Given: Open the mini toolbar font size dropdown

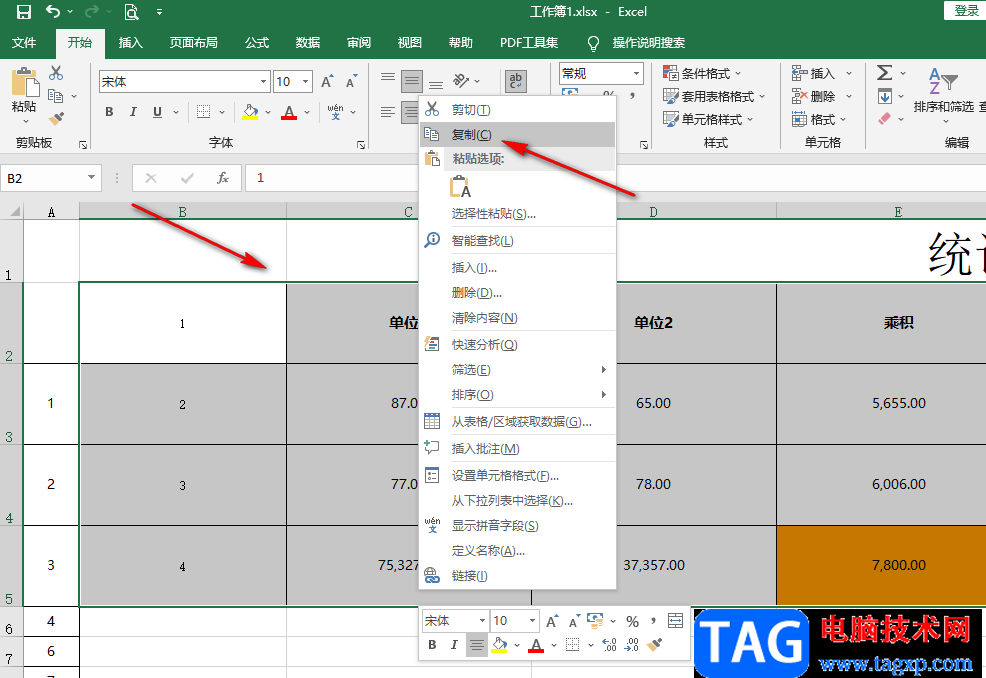Looking at the screenshot, I should 532,621.
